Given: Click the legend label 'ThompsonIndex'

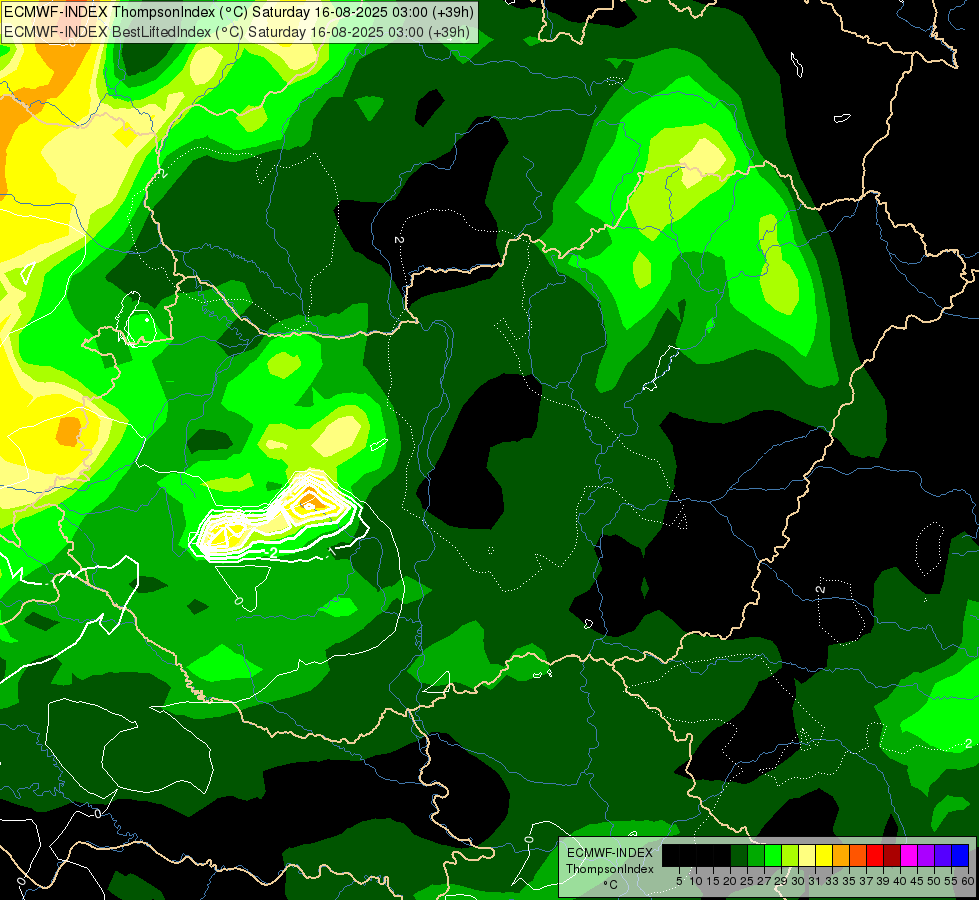Looking at the screenshot, I should point(610,869).
